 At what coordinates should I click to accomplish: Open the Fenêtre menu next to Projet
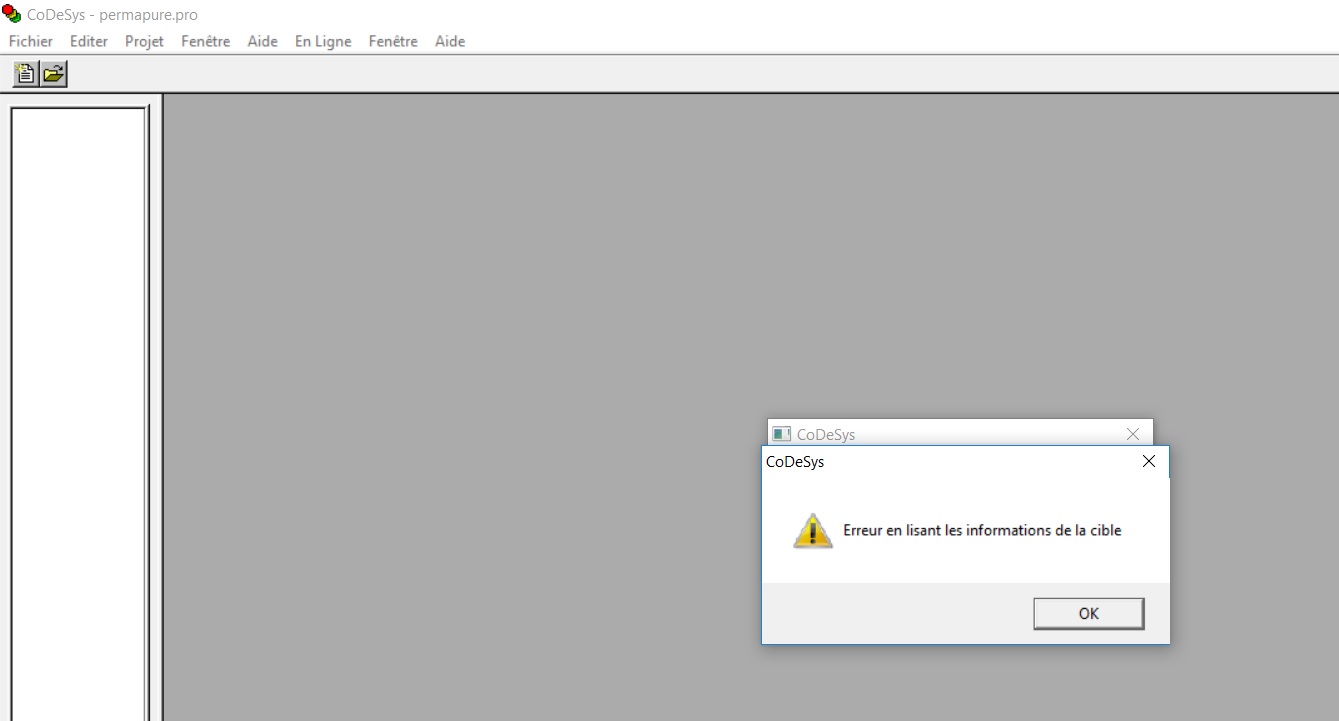tap(206, 41)
